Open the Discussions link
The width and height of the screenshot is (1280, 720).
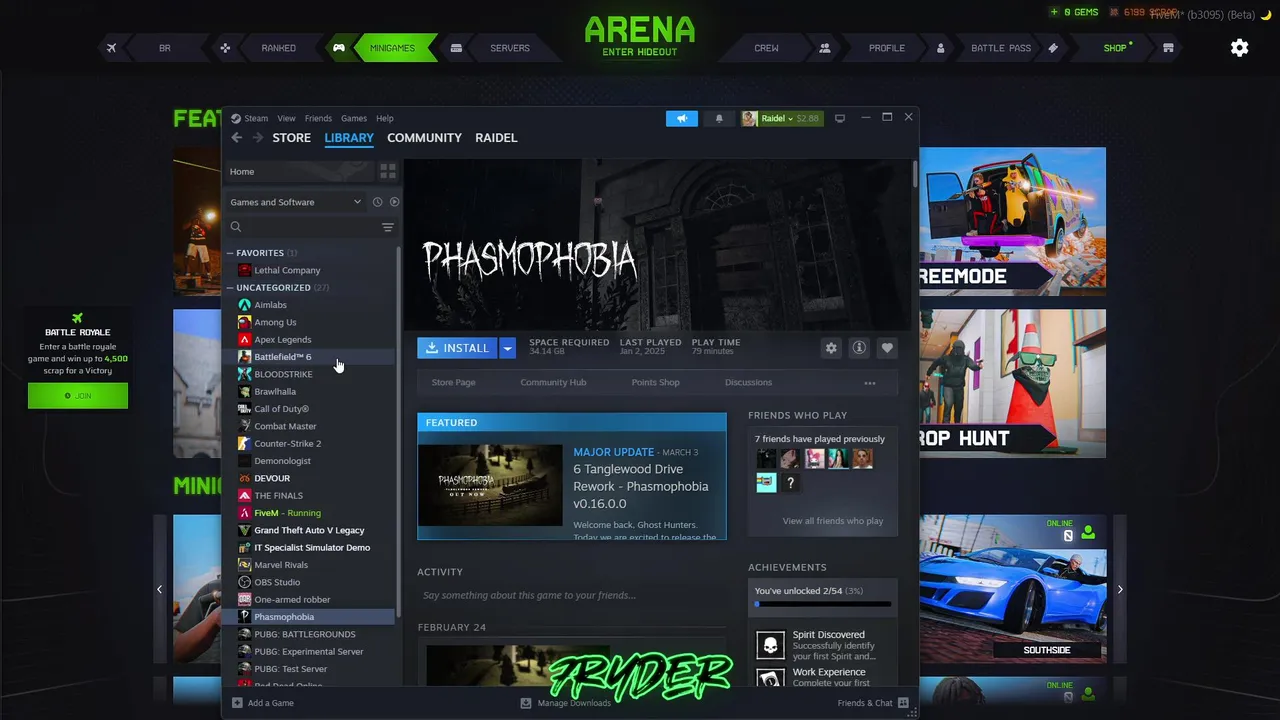pos(748,383)
